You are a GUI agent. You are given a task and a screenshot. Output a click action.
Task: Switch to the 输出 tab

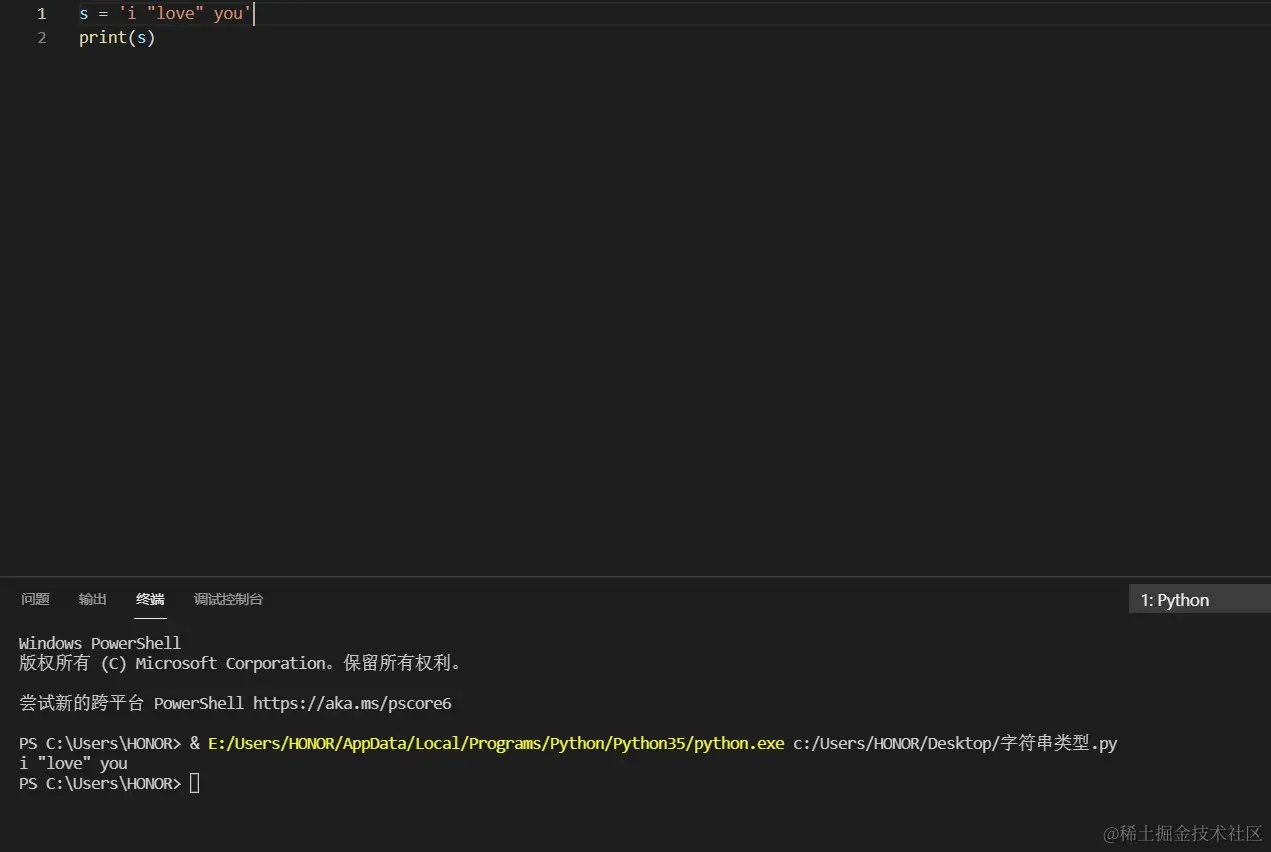pos(93,599)
